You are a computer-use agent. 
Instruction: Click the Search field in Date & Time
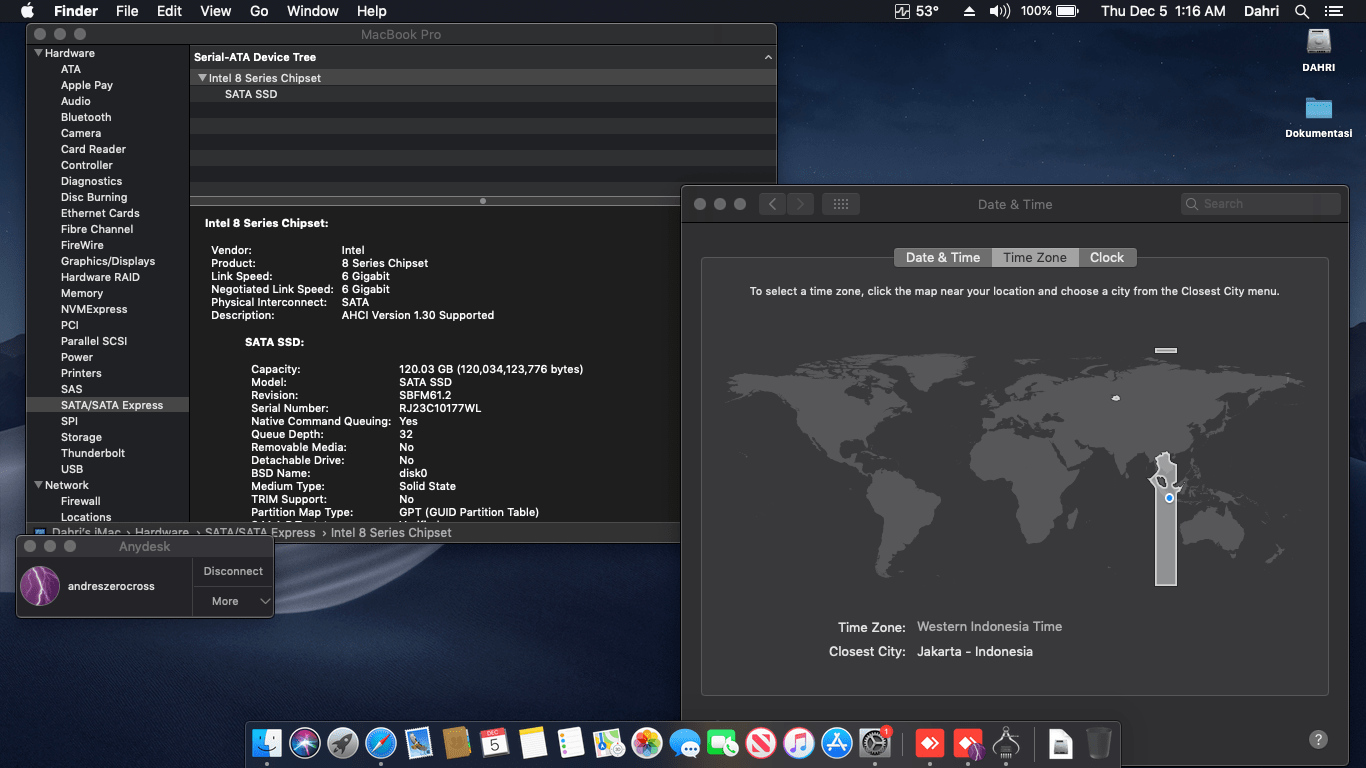(x=1260, y=204)
